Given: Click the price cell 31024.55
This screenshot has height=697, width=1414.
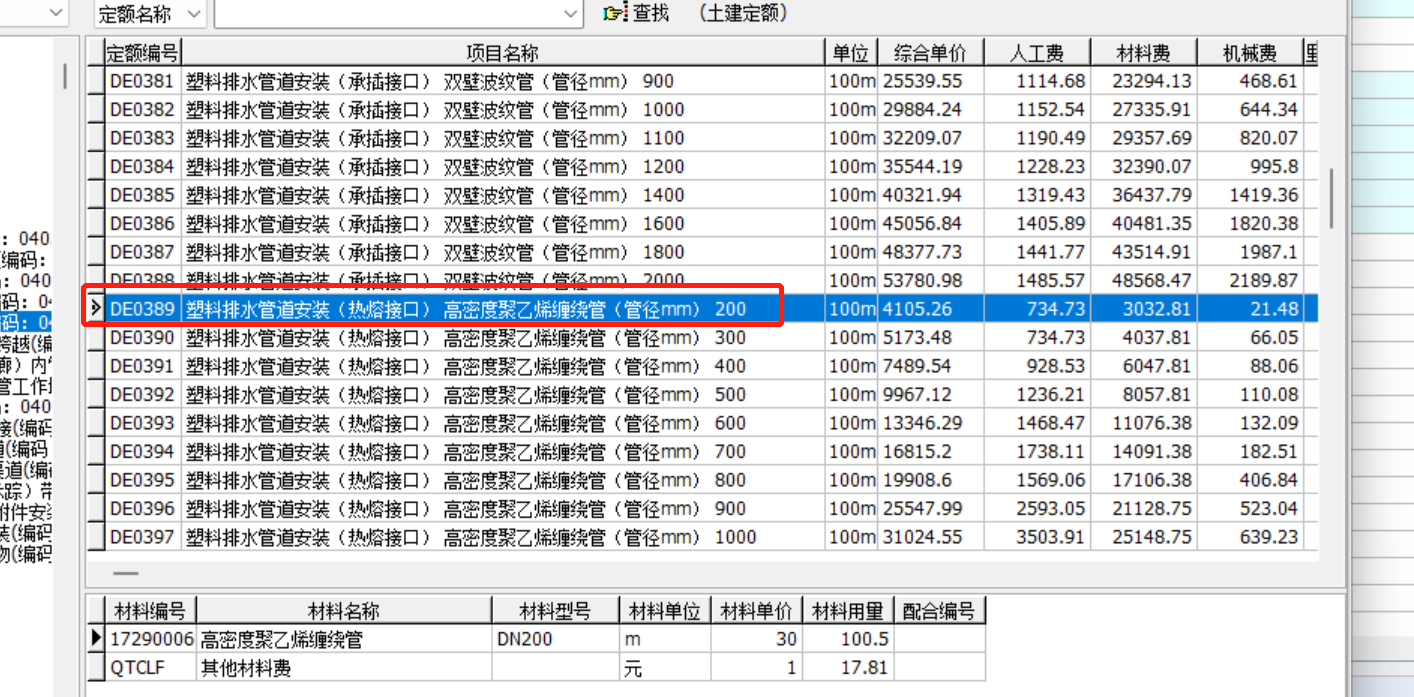Looking at the screenshot, I should [931, 537].
